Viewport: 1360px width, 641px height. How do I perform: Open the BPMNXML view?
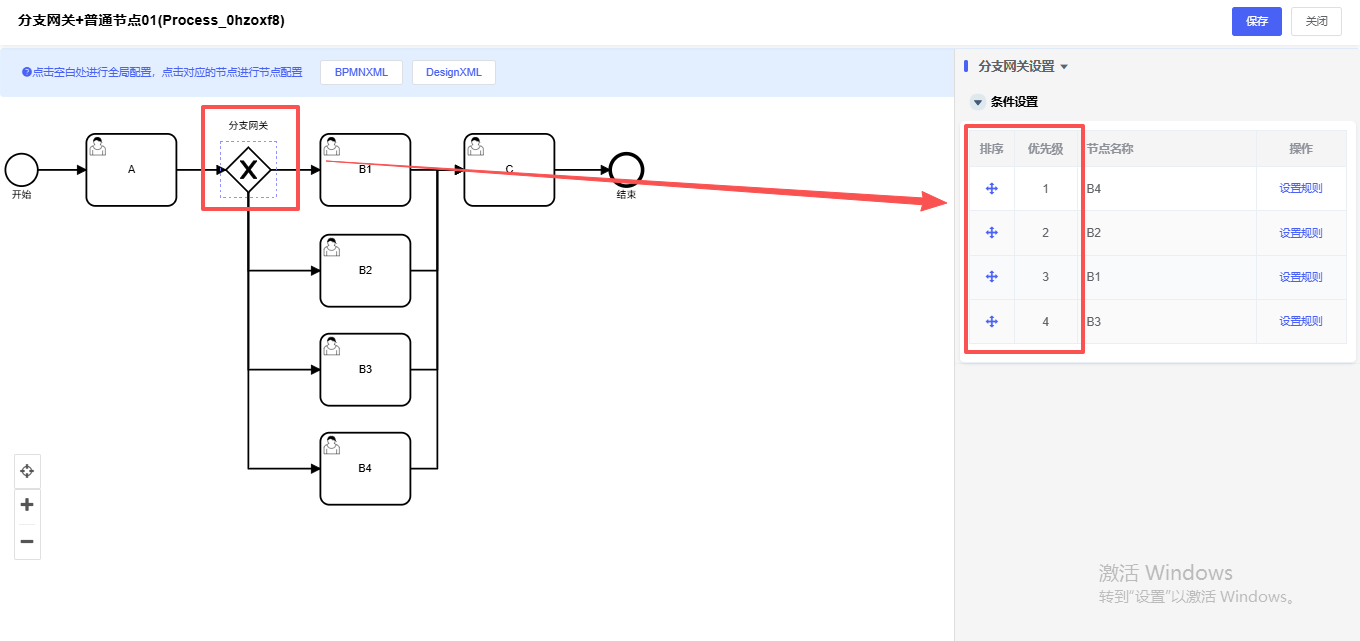[361, 72]
